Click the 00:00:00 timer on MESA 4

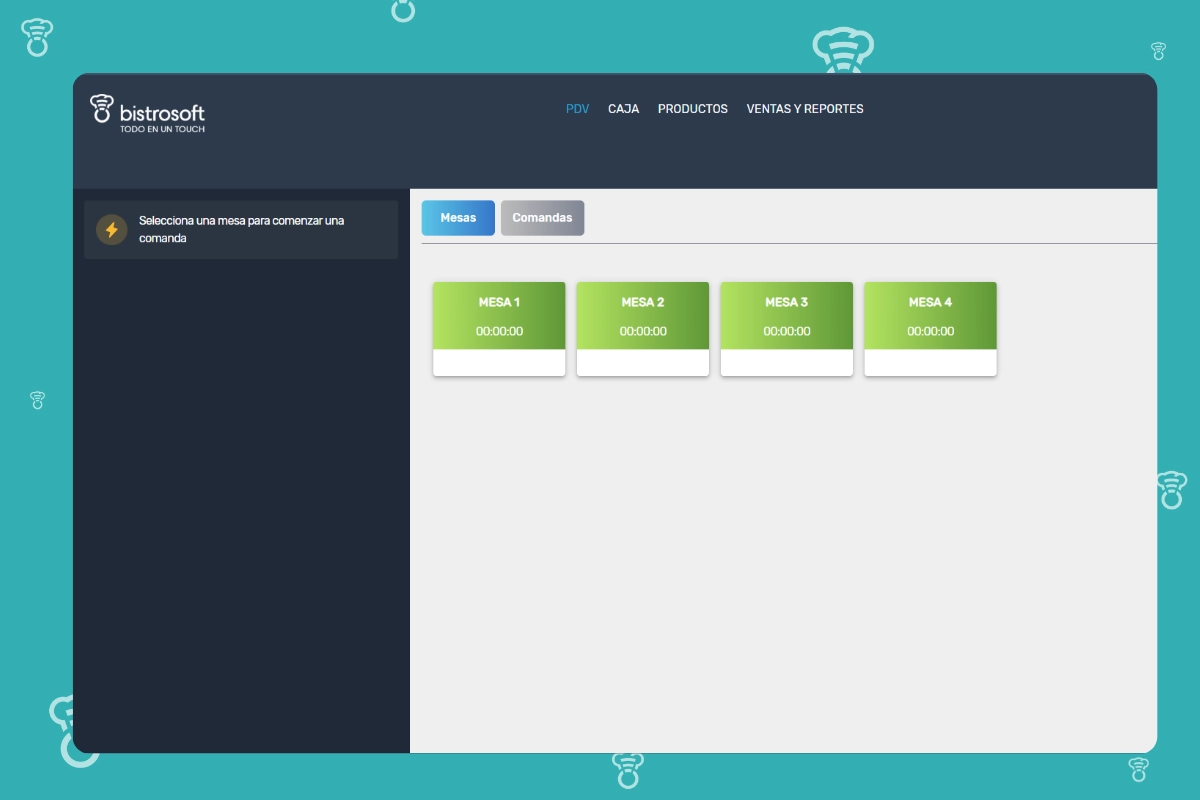coord(930,331)
